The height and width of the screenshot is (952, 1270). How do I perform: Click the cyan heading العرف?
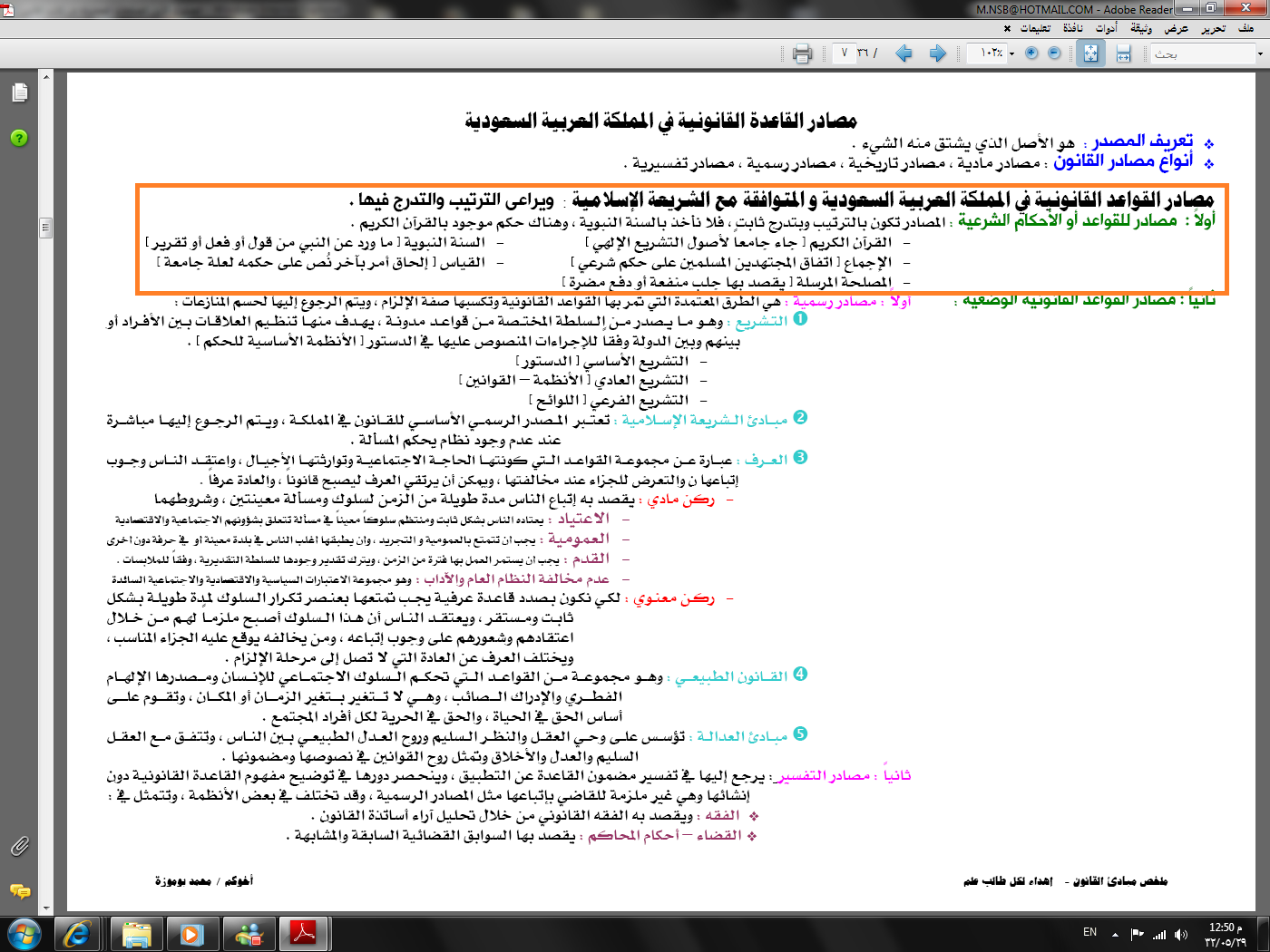point(767,460)
